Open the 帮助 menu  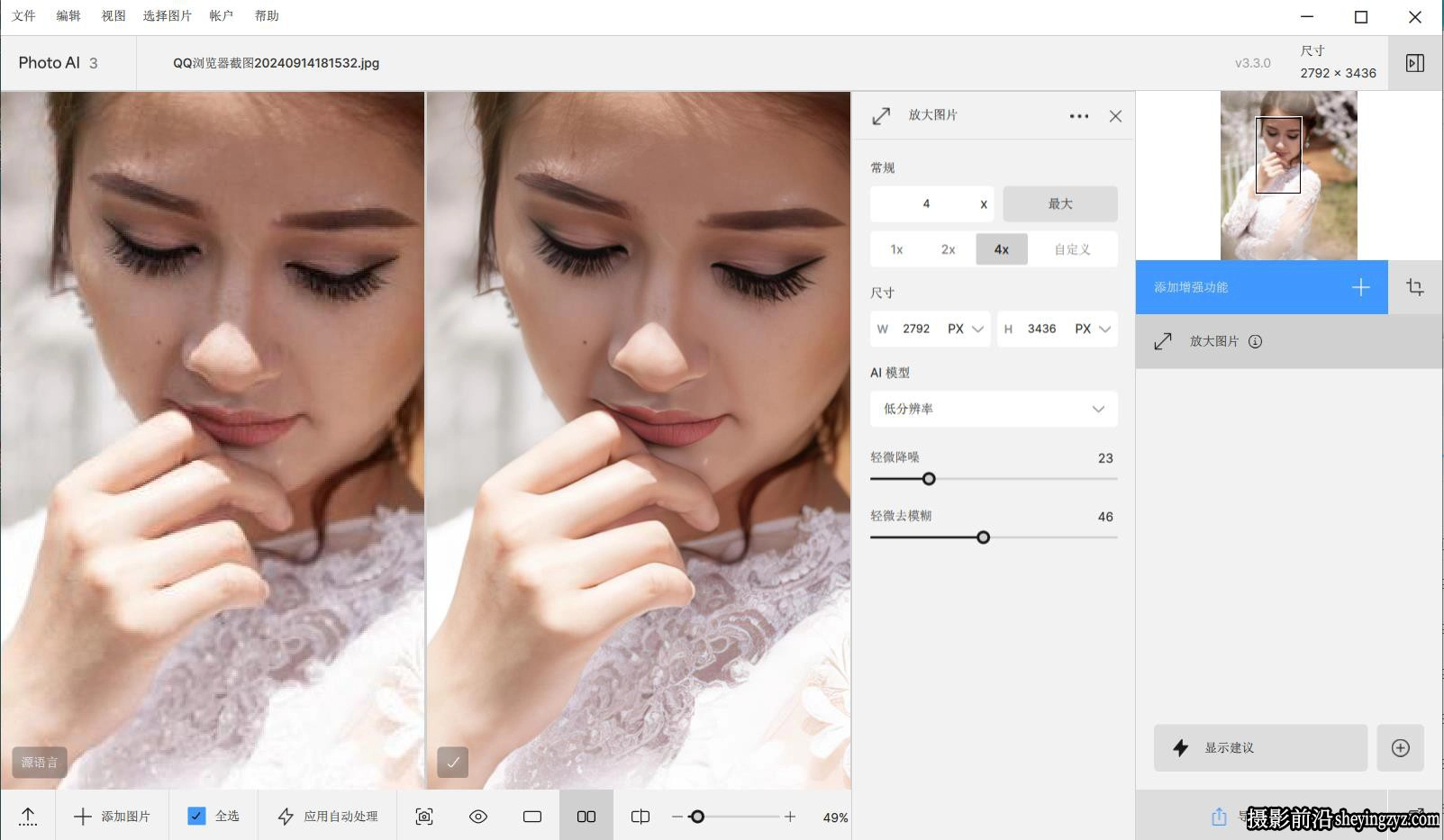pos(267,15)
